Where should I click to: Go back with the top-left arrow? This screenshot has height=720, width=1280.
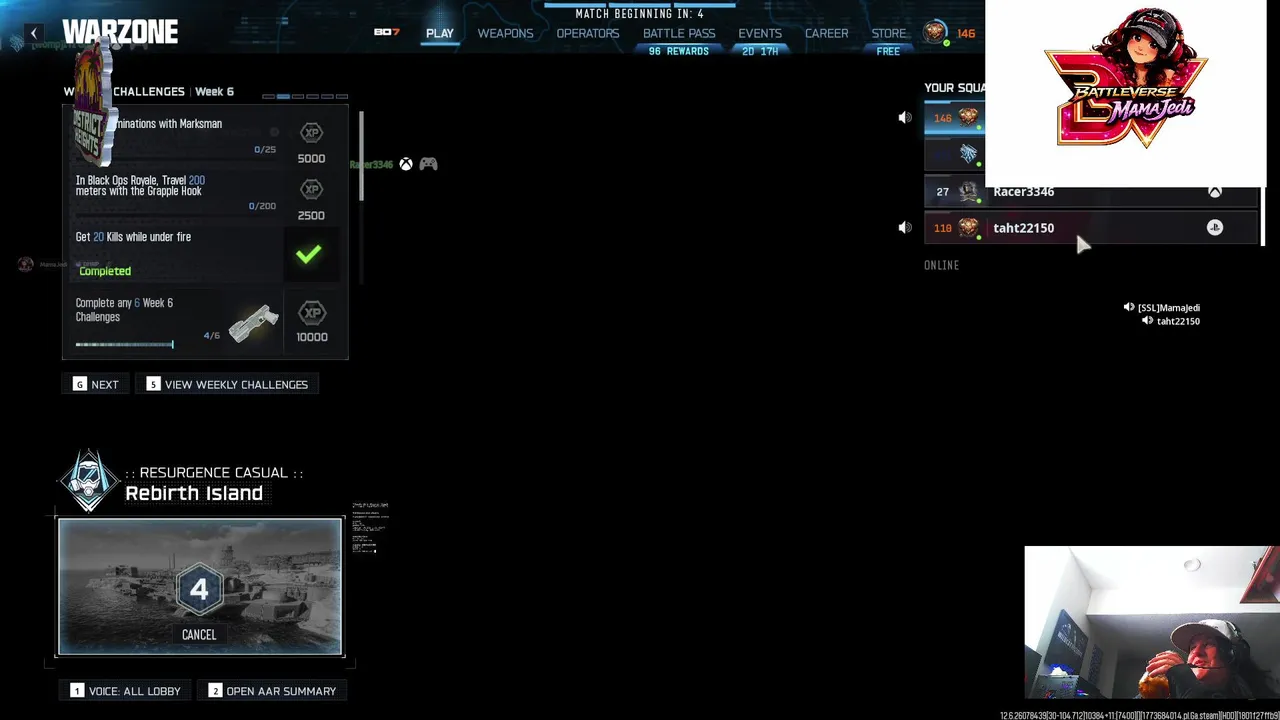click(34, 33)
